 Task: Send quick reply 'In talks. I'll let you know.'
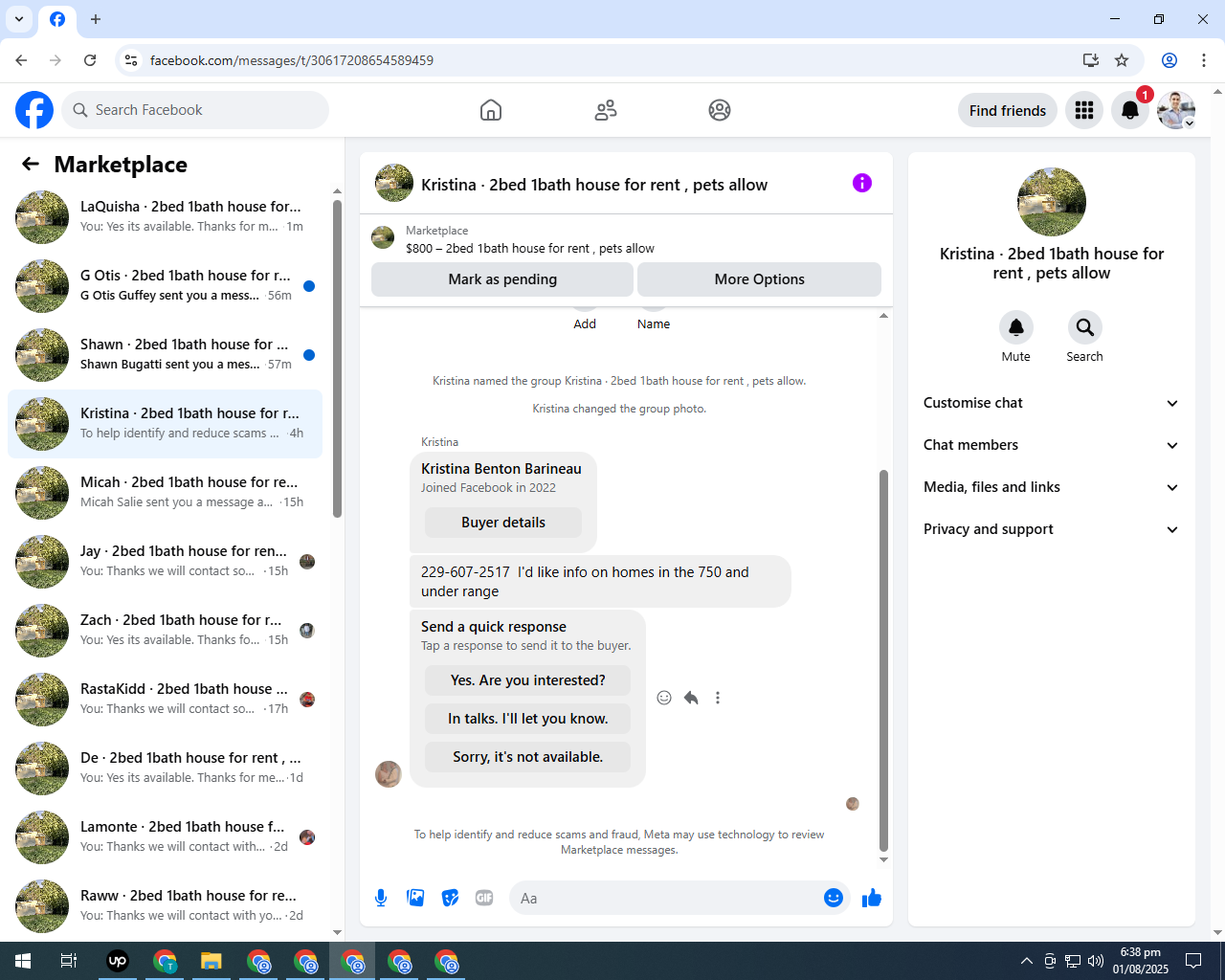[527, 719]
